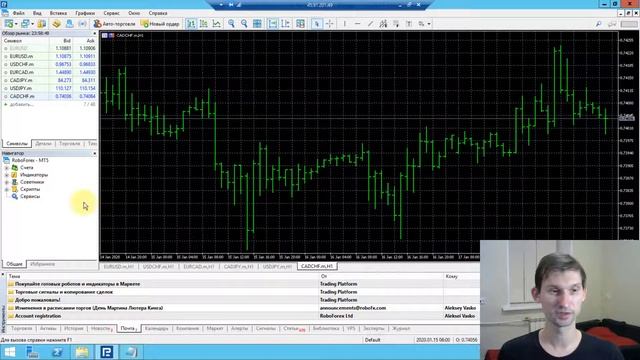Select CADCHF.m row in Market Watch
Image resolution: width=640 pixels, height=360 pixels.
(49, 96)
